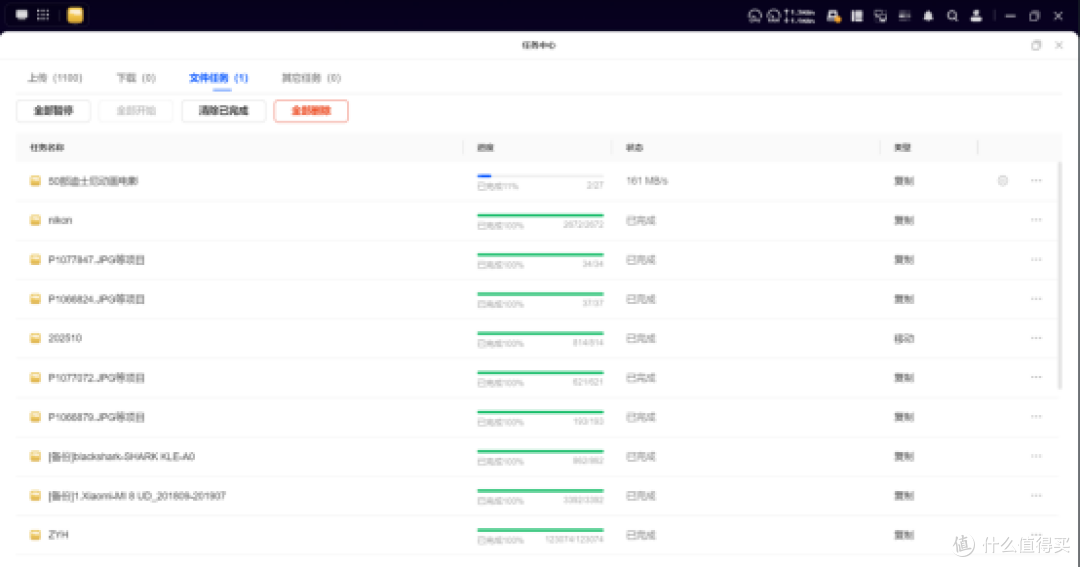Open more options for the blackshark-SHARK KLE-A0 task

click(x=1036, y=456)
